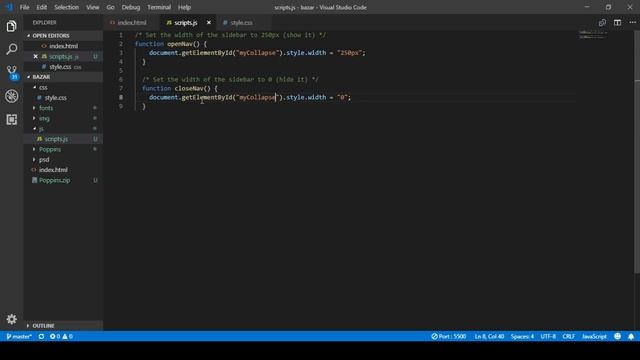Open the Extensions view
Viewport: 640px width, 360px height.
pos(11,120)
